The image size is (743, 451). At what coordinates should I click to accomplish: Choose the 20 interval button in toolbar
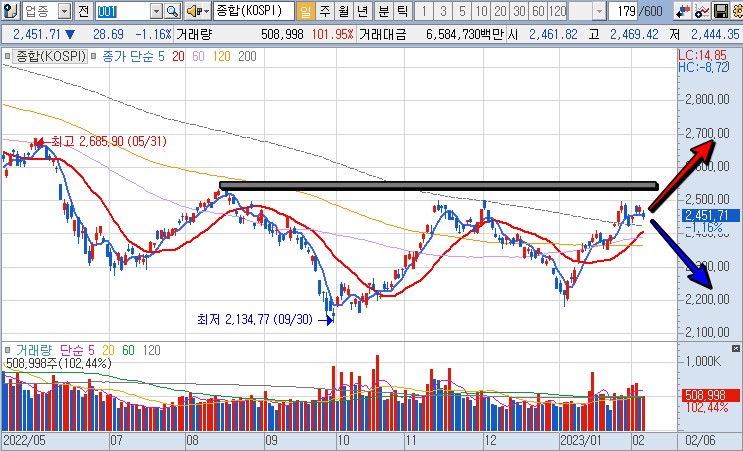pyautogui.click(x=500, y=11)
